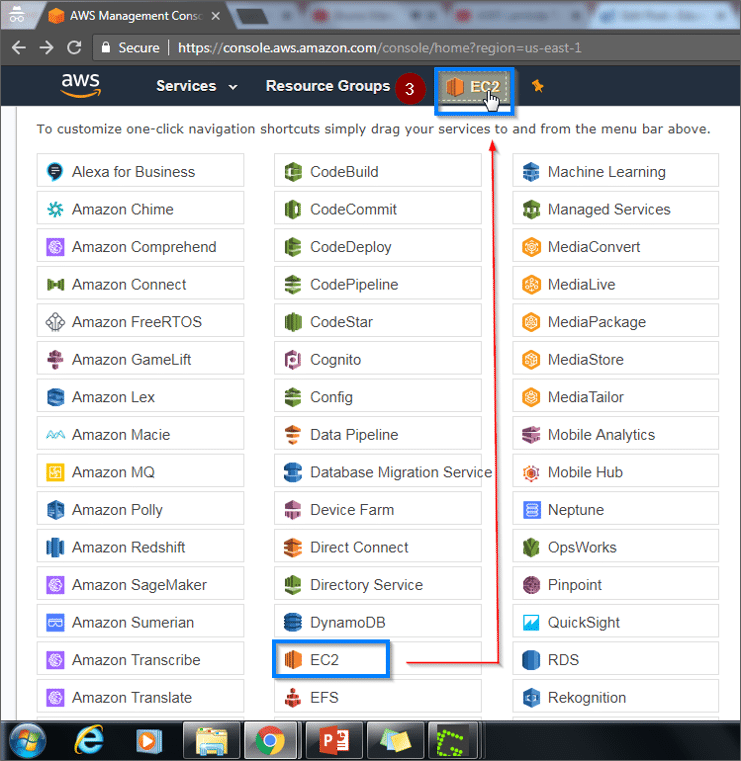
Task: Open PowerPoint from the taskbar
Action: (x=334, y=741)
